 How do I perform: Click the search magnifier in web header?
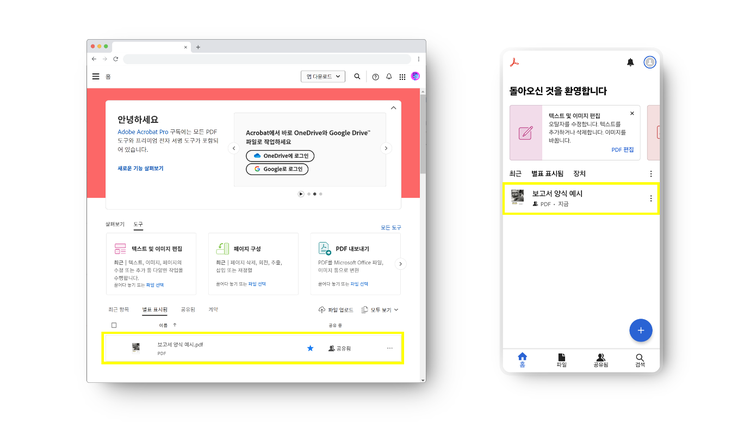(357, 76)
